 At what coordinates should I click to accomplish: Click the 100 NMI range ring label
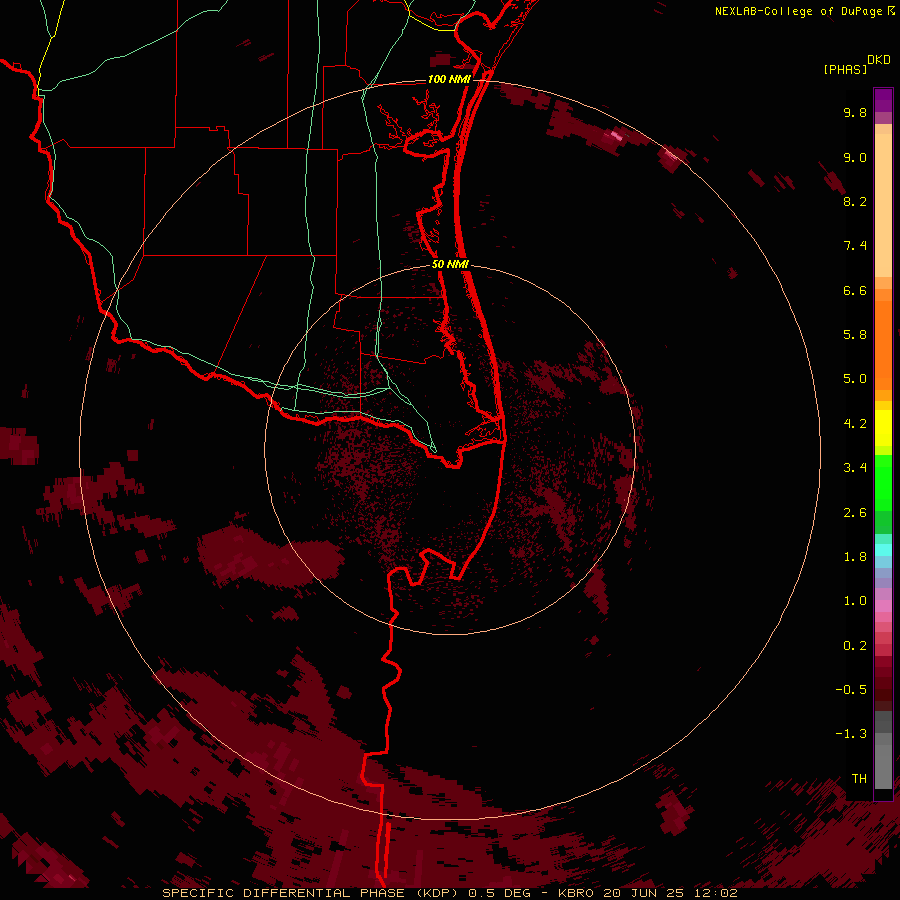pos(449,79)
